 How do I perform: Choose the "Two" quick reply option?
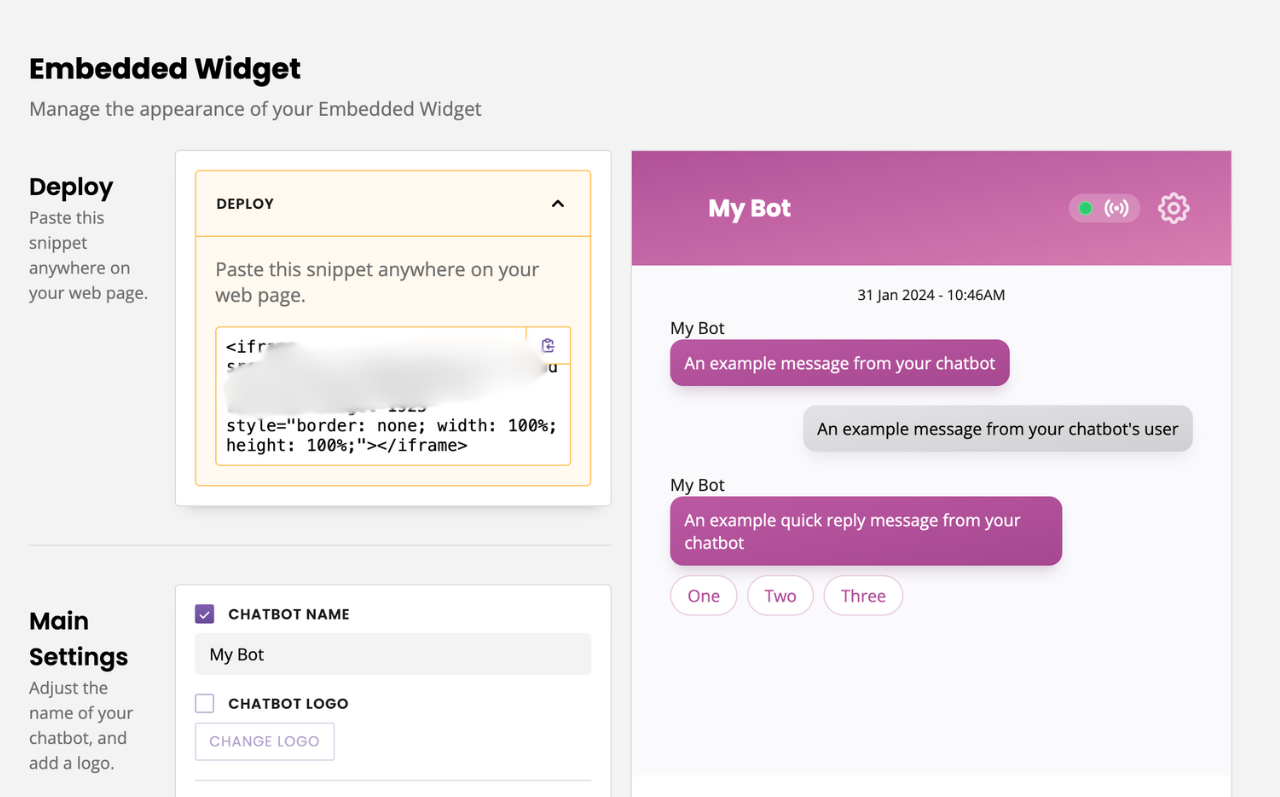[780, 595]
